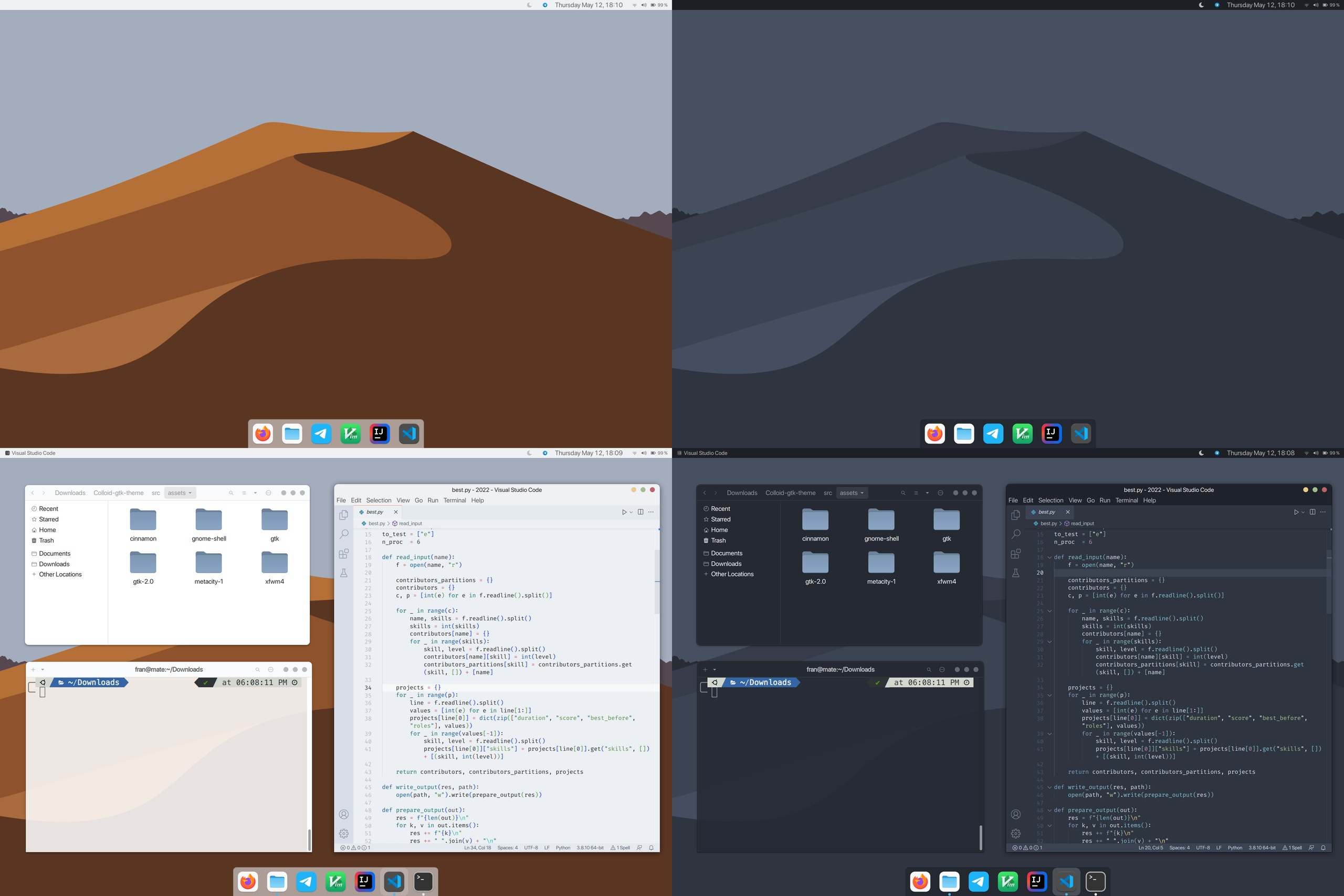Image resolution: width=1344 pixels, height=896 pixels.
Task: Toggle search in dark file manager header
Action: pyautogui.click(x=903, y=492)
